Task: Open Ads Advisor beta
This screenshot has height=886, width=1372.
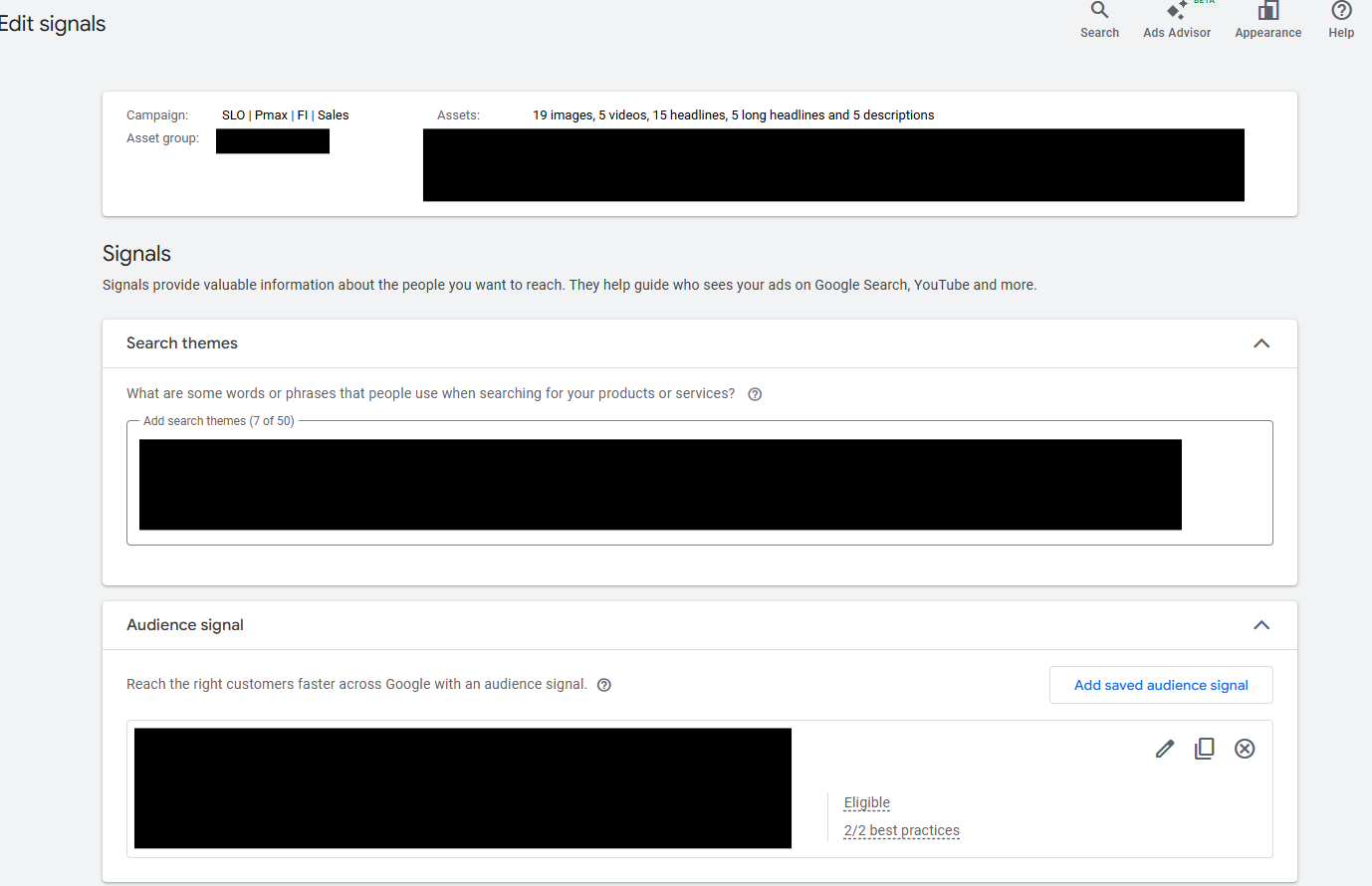Action: pos(1177,20)
